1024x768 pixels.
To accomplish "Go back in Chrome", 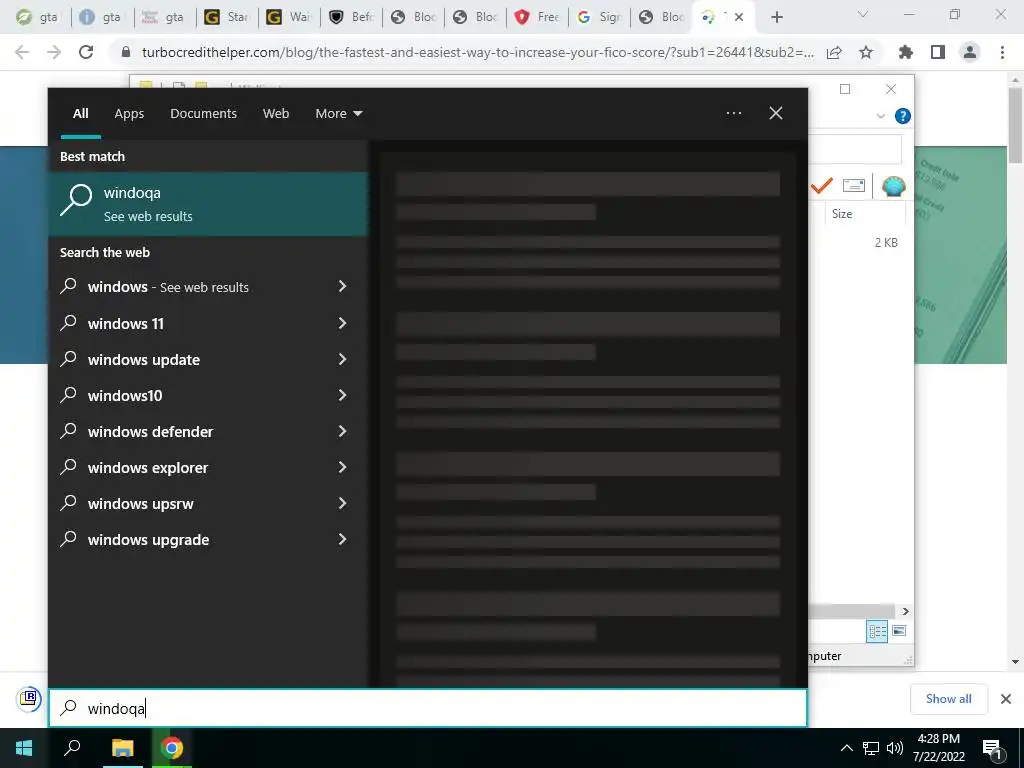I will pos(22,52).
